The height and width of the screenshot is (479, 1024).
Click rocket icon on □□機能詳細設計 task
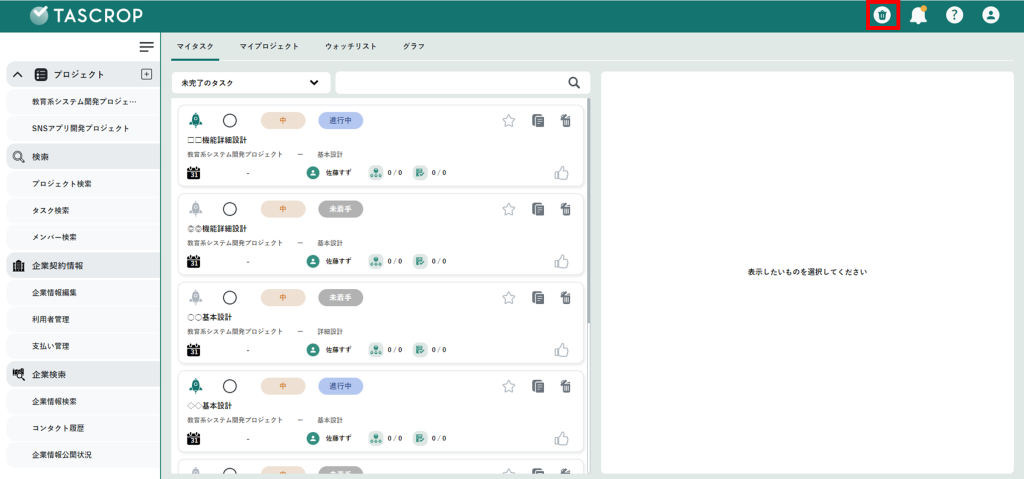tap(195, 120)
